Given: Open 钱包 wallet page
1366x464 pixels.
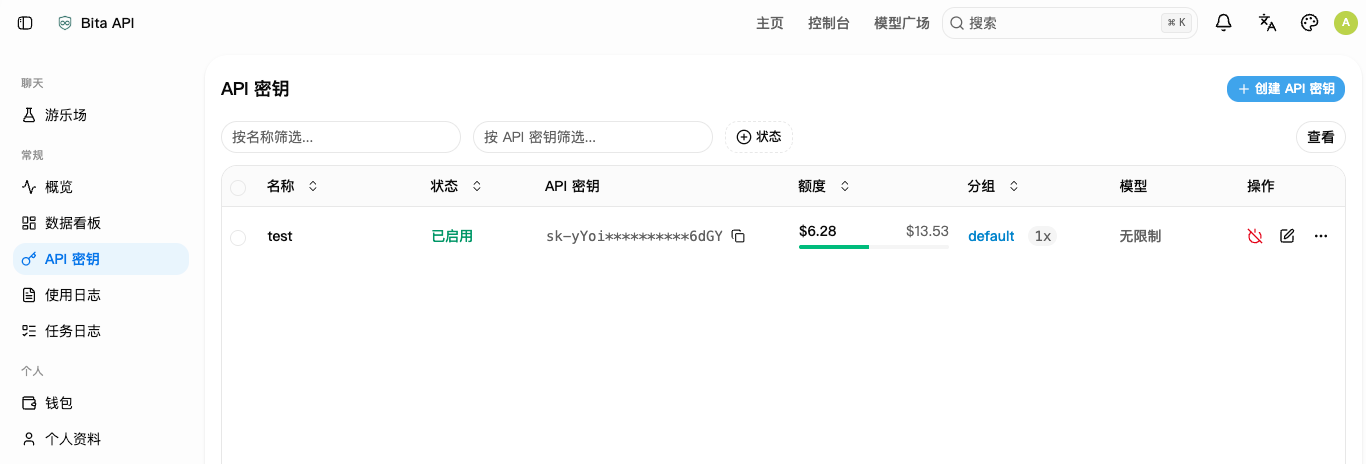Looking at the screenshot, I should (x=101, y=403).
